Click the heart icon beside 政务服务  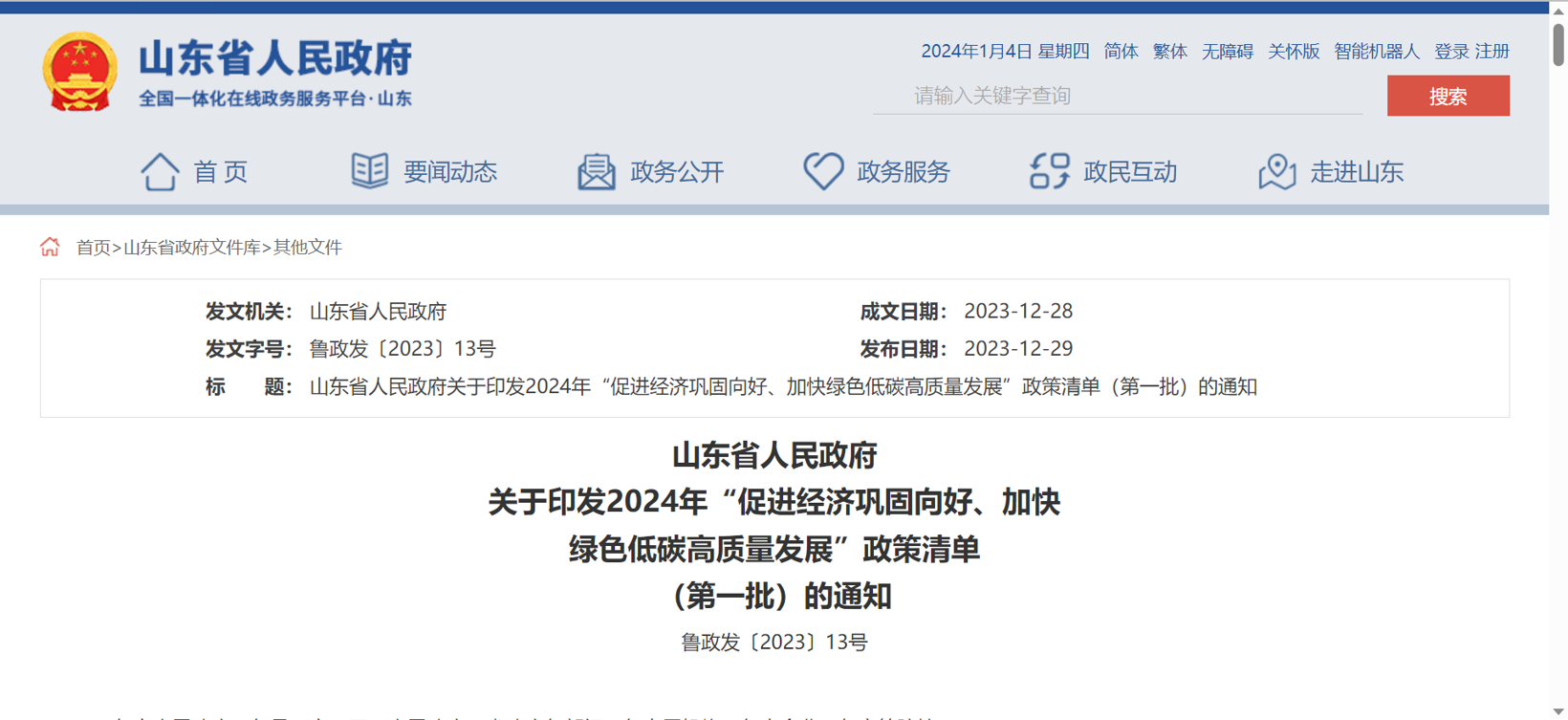pos(822,171)
